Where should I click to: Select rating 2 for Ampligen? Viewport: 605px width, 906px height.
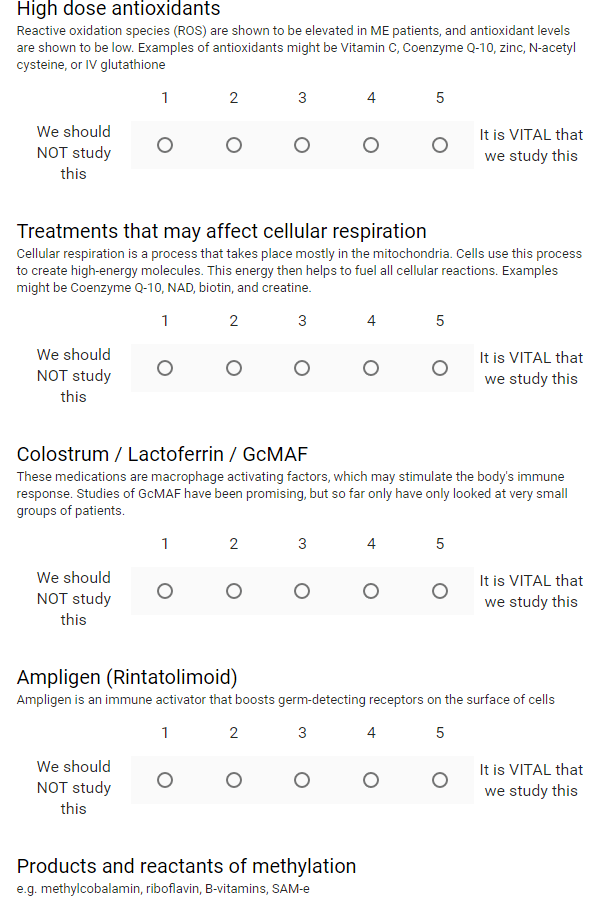pyautogui.click(x=234, y=779)
